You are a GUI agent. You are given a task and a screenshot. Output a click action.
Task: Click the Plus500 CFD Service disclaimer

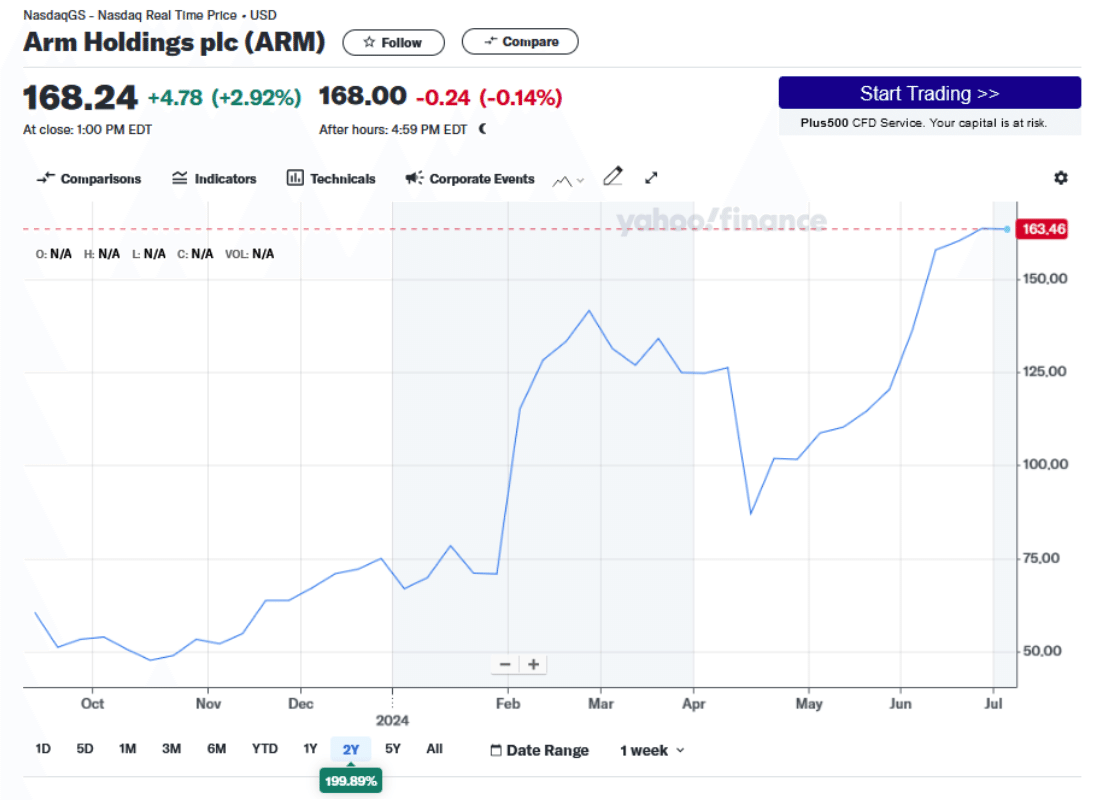point(923,123)
